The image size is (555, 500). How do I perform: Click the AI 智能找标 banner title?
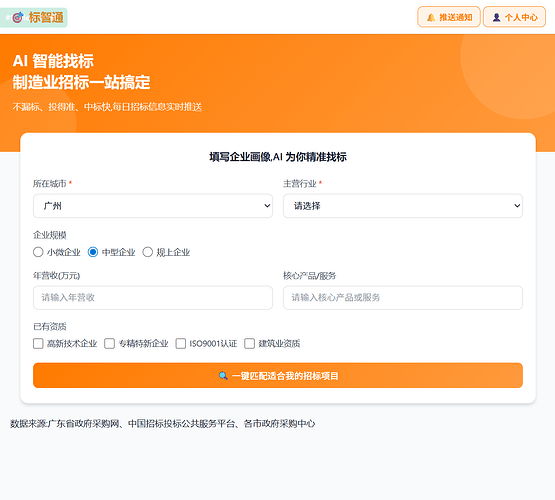53,61
